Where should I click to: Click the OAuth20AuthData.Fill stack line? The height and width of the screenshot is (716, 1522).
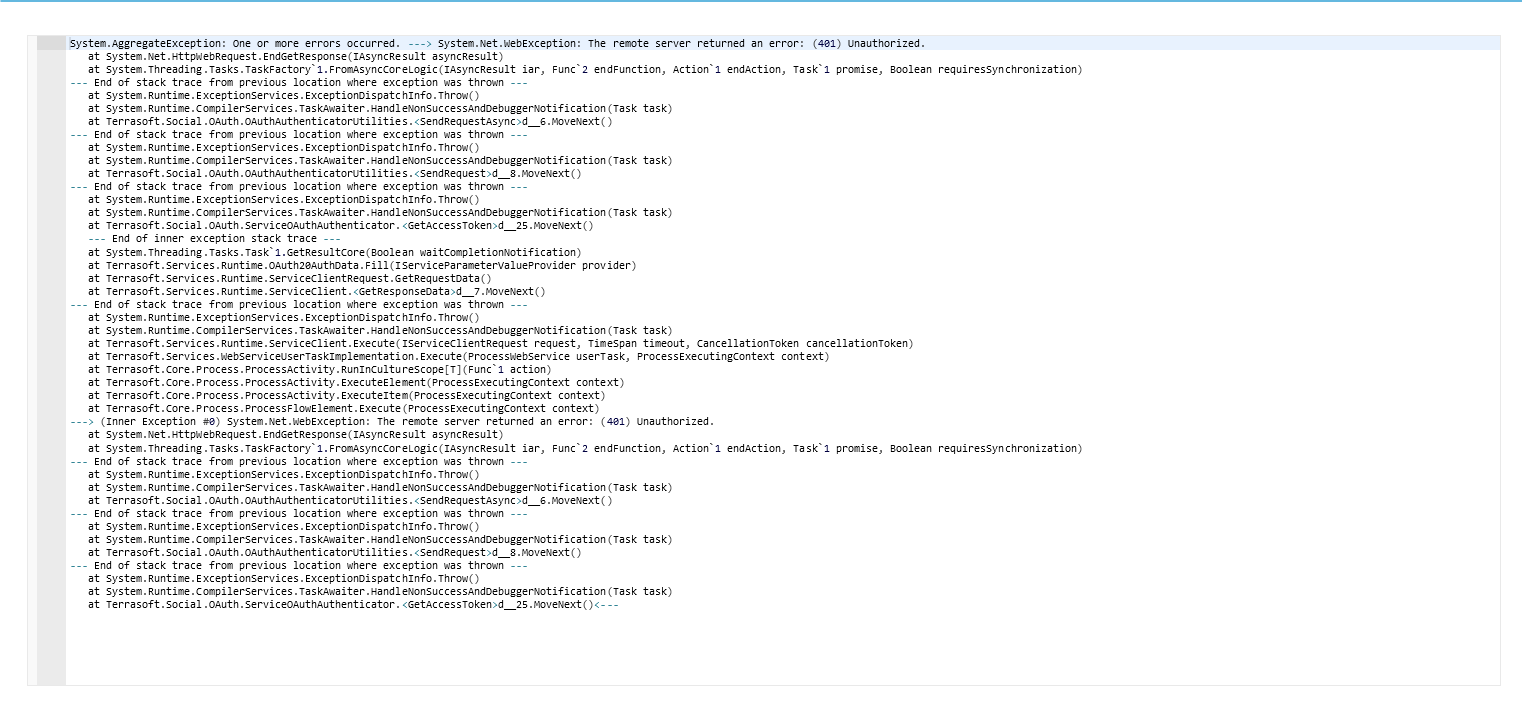(362, 266)
